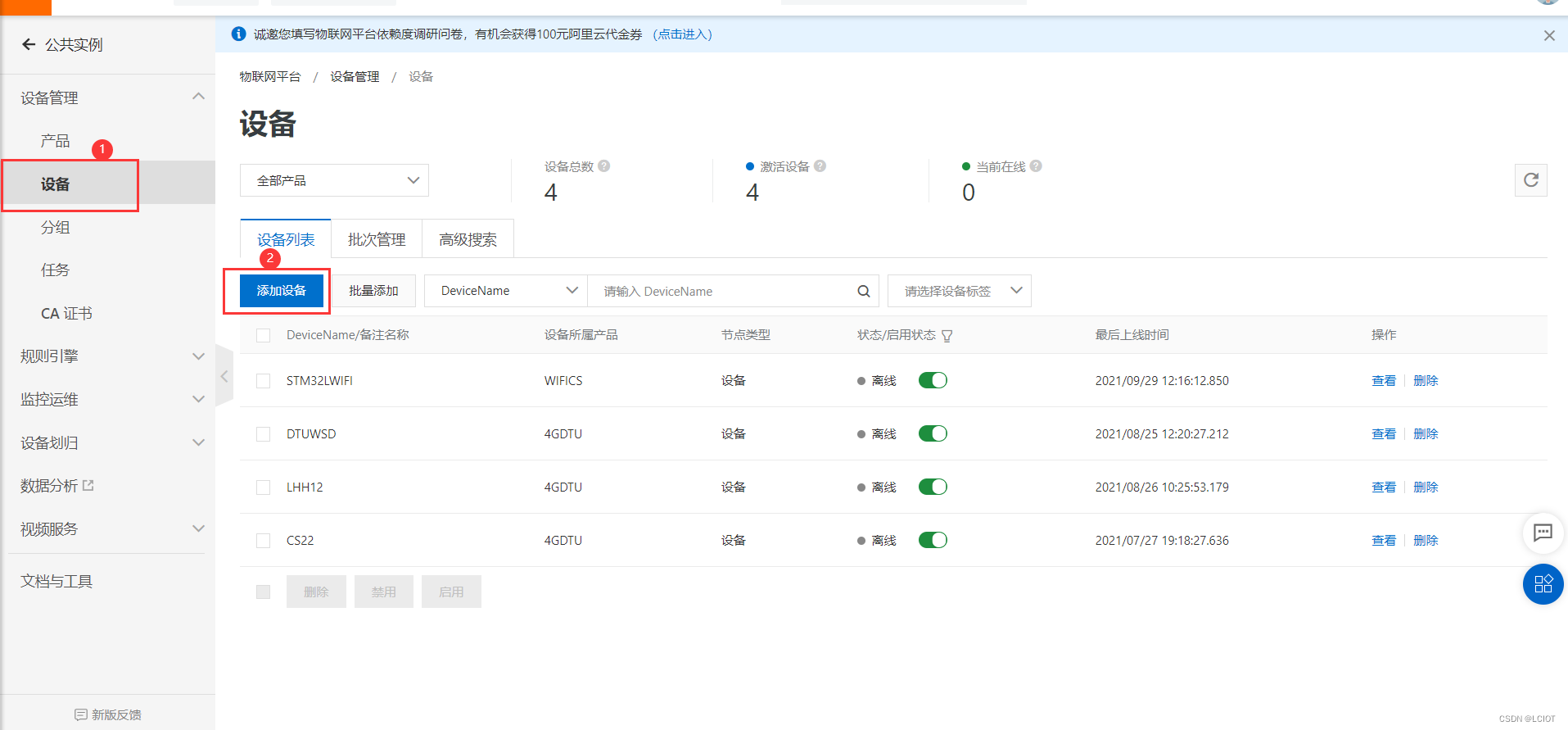Open the blue quick apps grid button

click(x=1543, y=584)
